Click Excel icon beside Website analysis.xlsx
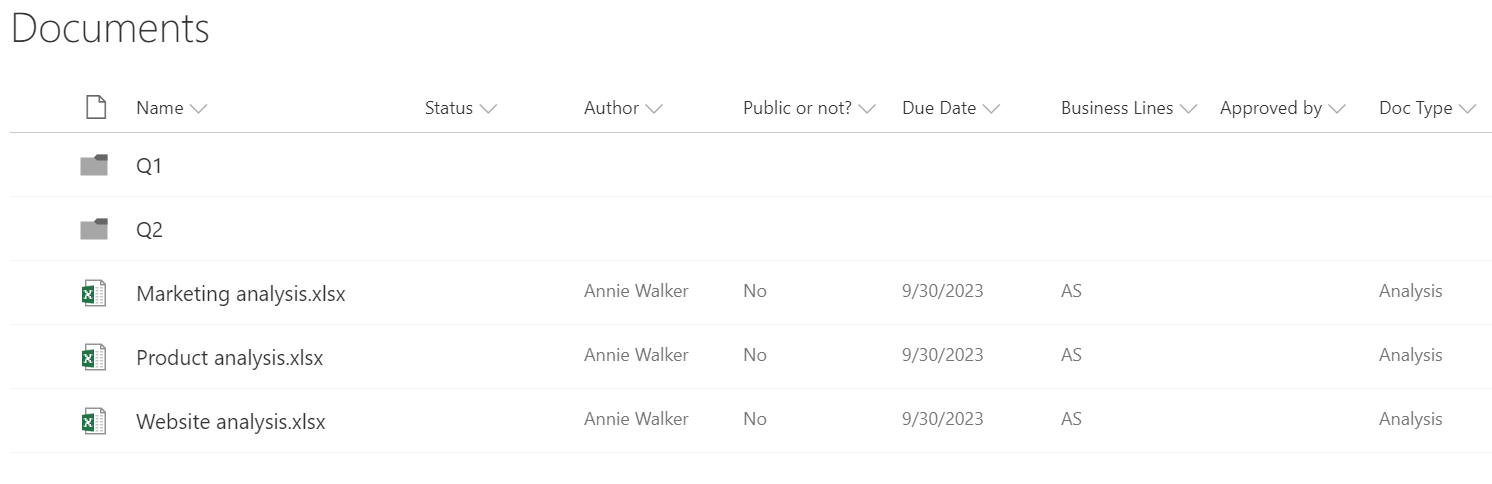This screenshot has width=1492, height=484. [x=93, y=422]
